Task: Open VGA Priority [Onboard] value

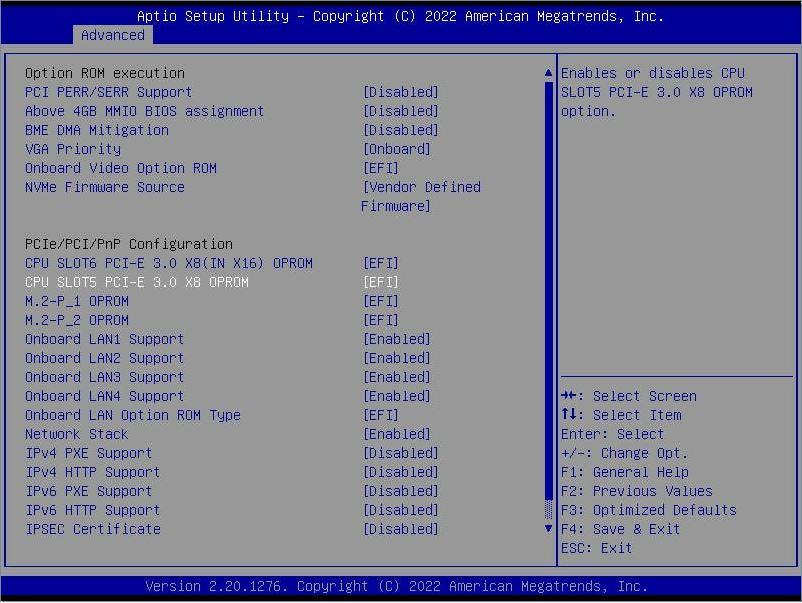Action: pos(396,149)
